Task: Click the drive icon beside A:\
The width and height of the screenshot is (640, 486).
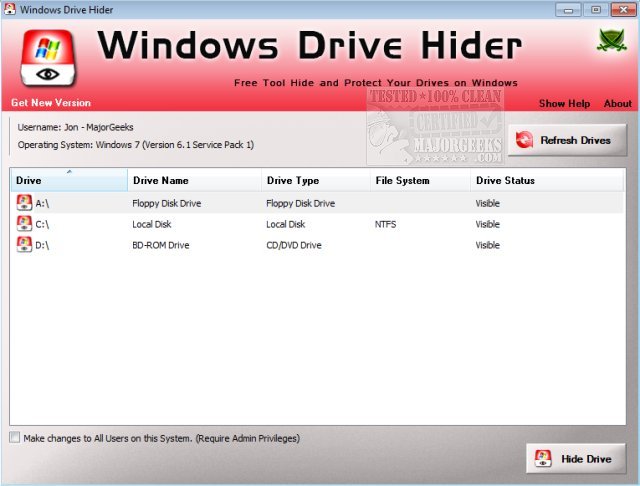Action: point(24,202)
